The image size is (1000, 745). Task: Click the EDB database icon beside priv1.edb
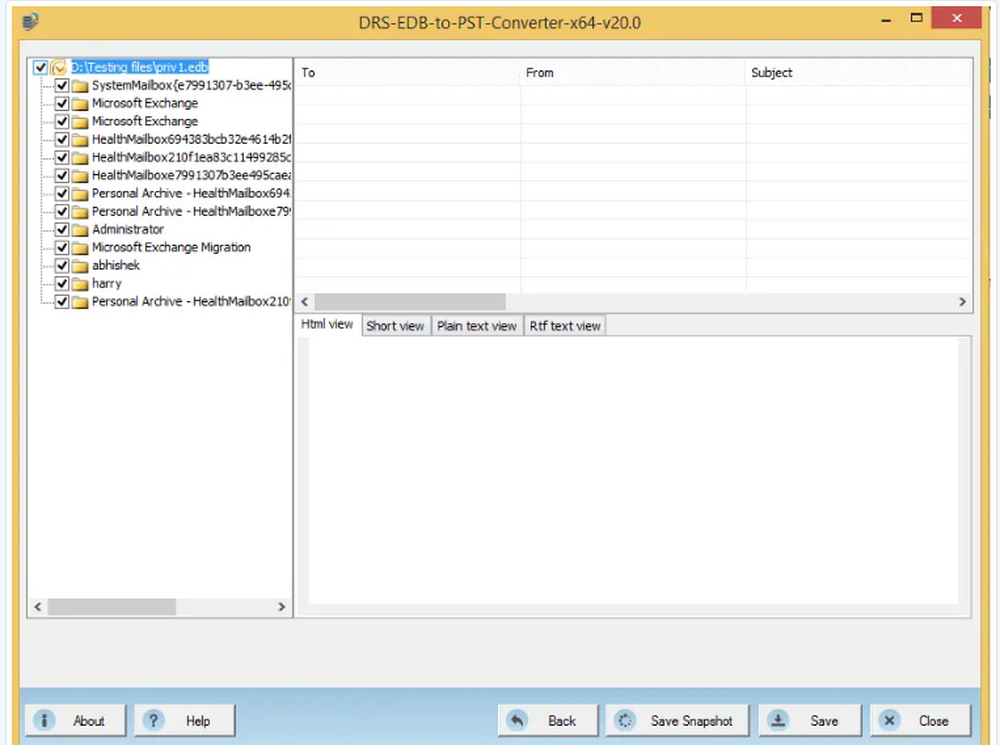tap(59, 67)
